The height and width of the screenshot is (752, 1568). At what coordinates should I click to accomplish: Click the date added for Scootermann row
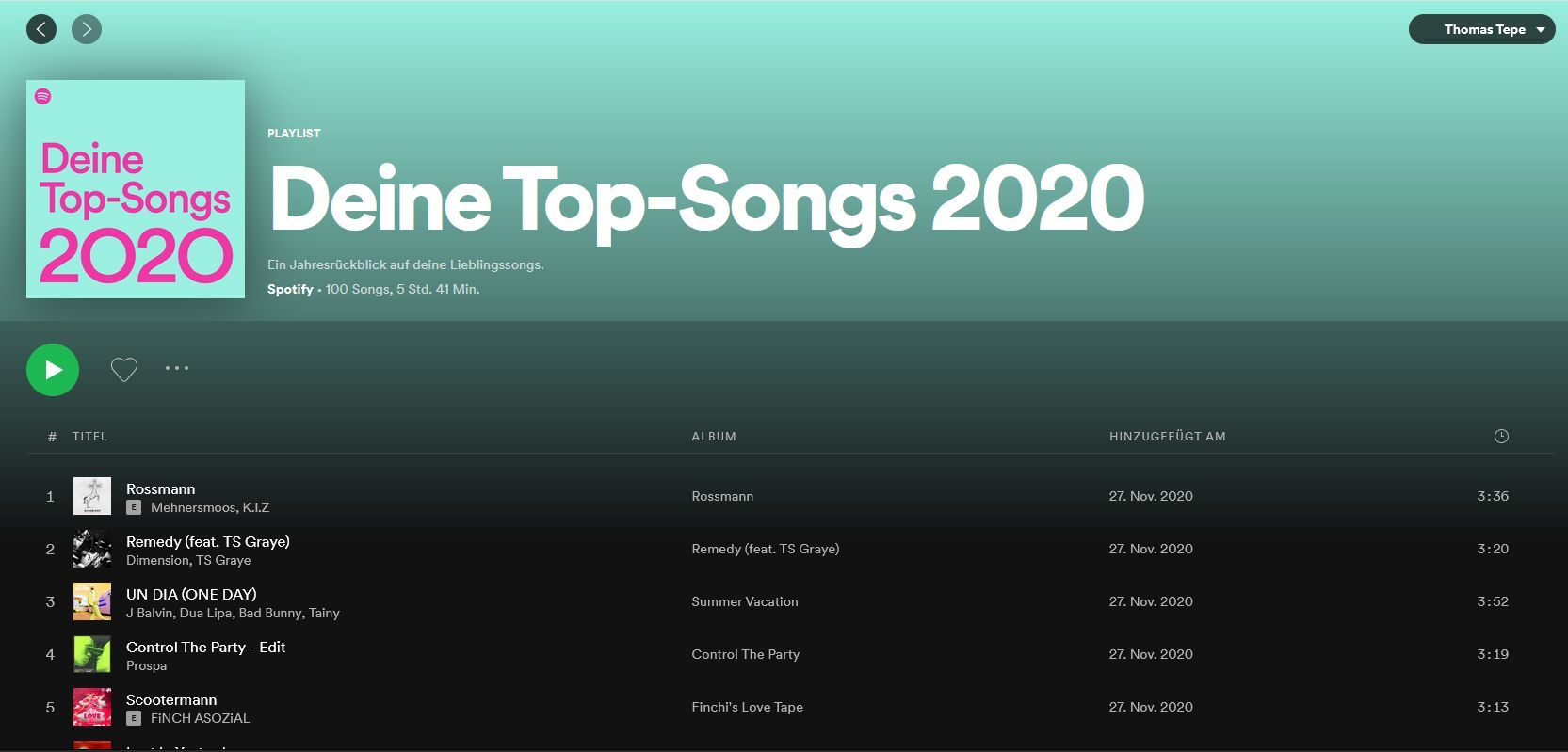(1151, 707)
